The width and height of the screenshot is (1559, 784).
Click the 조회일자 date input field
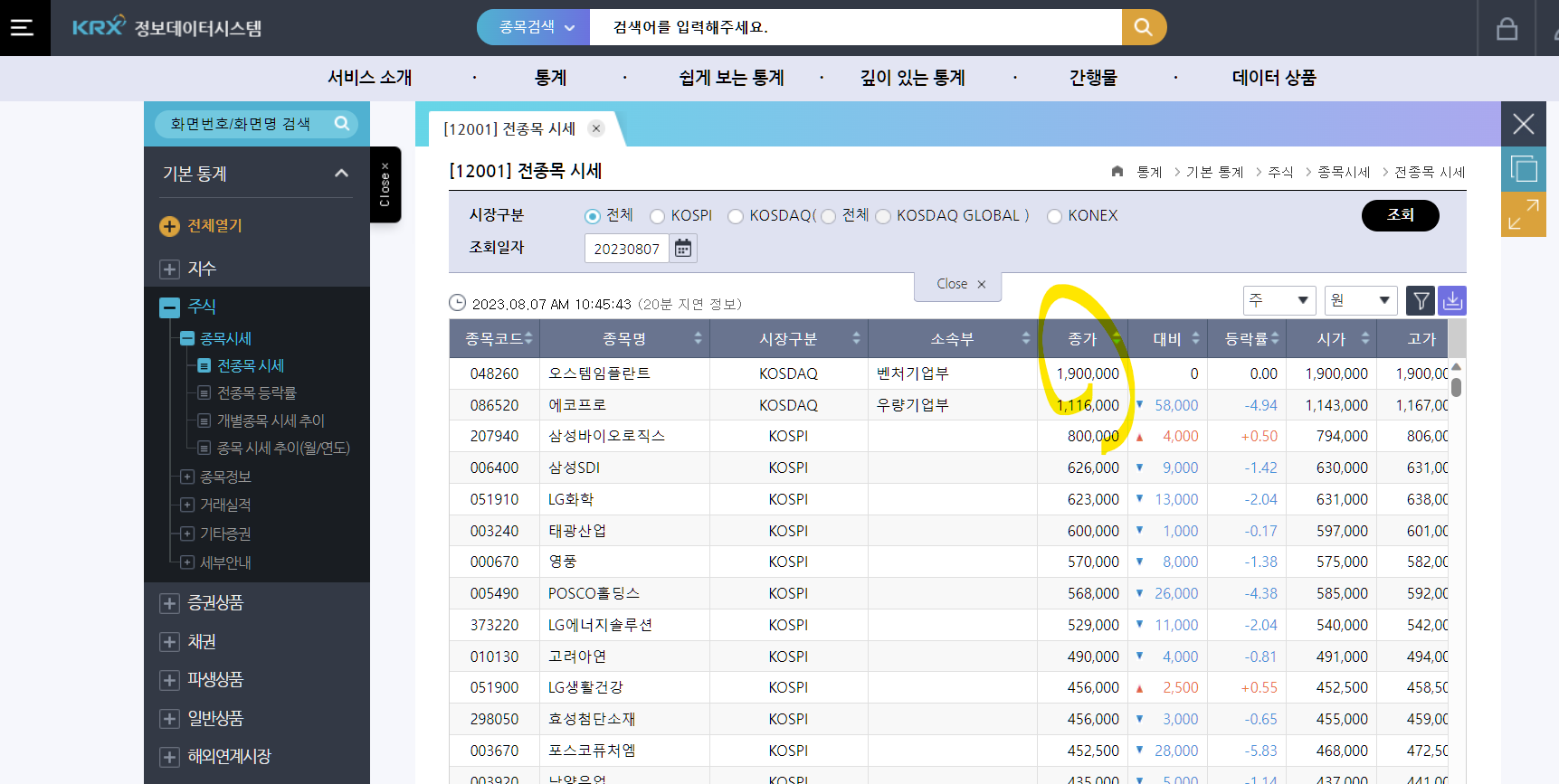(x=626, y=248)
